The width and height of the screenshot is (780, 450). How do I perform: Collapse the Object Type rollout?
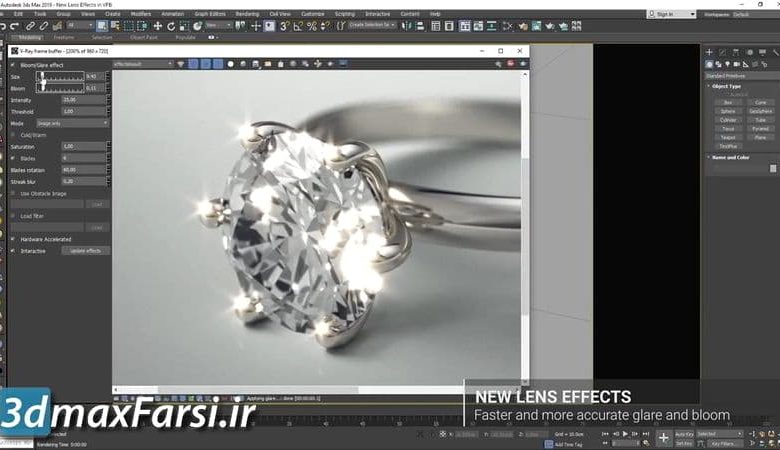point(726,86)
